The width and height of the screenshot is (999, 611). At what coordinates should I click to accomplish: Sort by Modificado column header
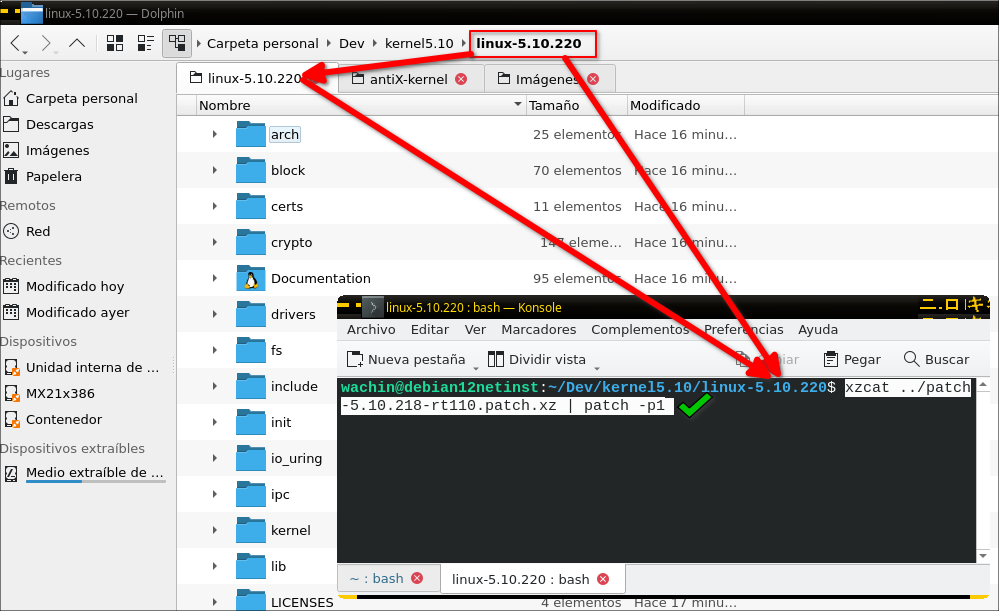pos(686,105)
